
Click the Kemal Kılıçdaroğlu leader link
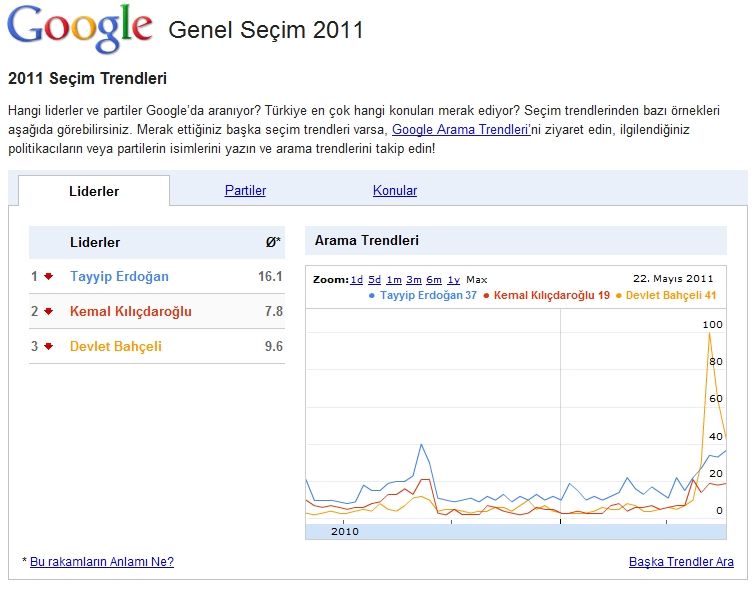pyautogui.click(x=130, y=312)
